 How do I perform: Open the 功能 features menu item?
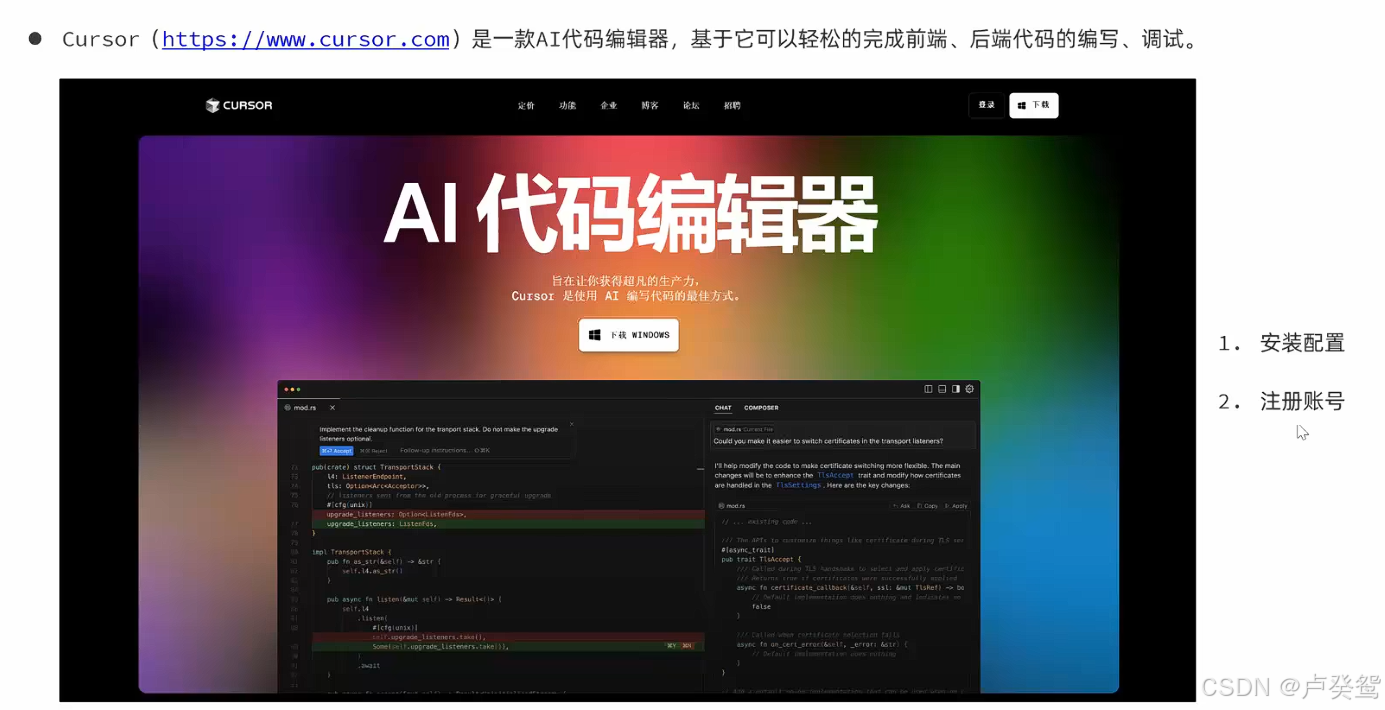pos(567,105)
